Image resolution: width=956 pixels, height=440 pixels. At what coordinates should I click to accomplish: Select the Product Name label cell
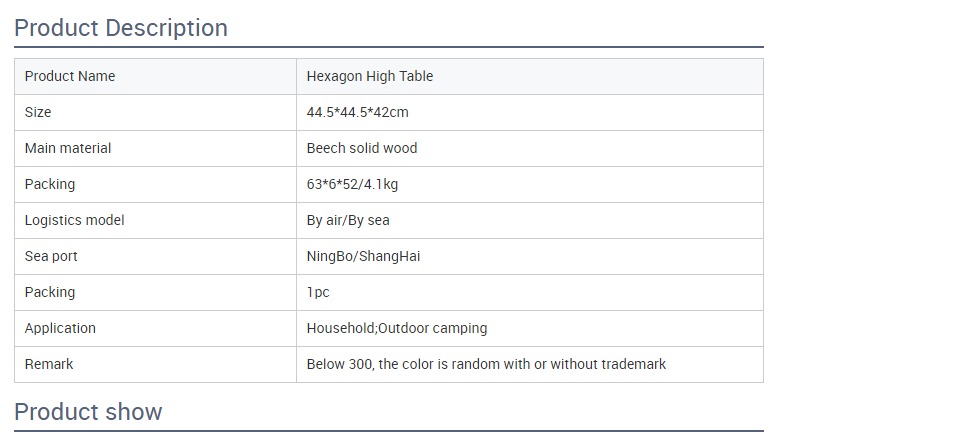pos(155,77)
